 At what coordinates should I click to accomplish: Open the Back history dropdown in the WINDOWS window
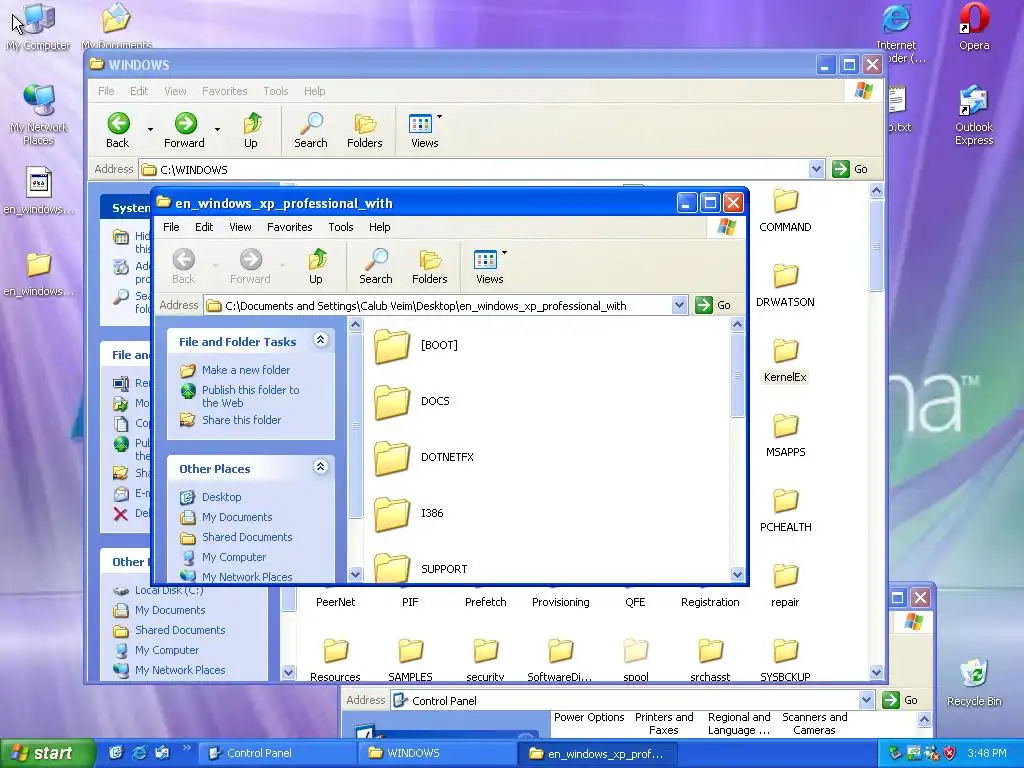tap(150, 130)
